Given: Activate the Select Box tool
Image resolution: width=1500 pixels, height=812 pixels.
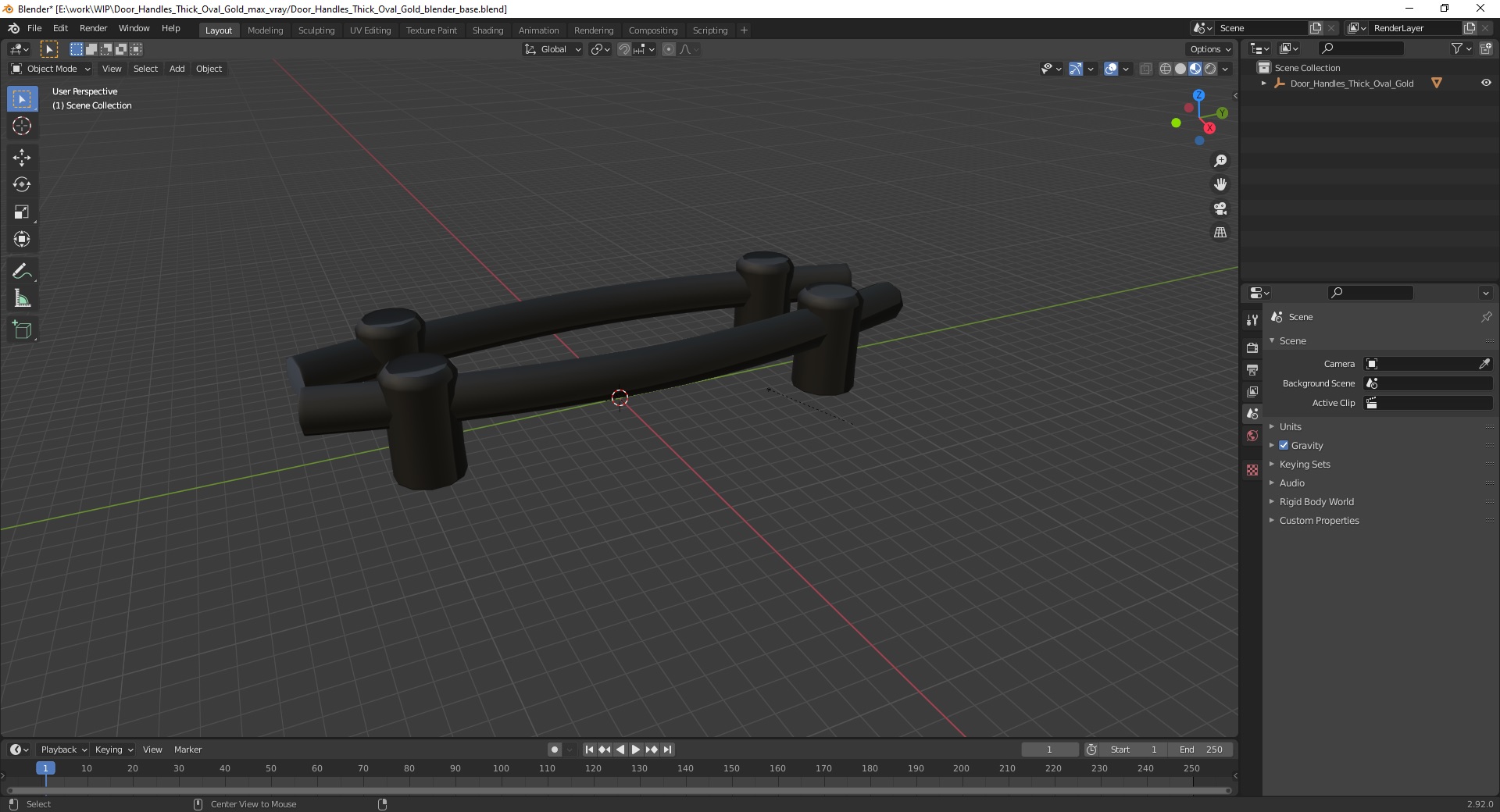Looking at the screenshot, I should (x=22, y=98).
